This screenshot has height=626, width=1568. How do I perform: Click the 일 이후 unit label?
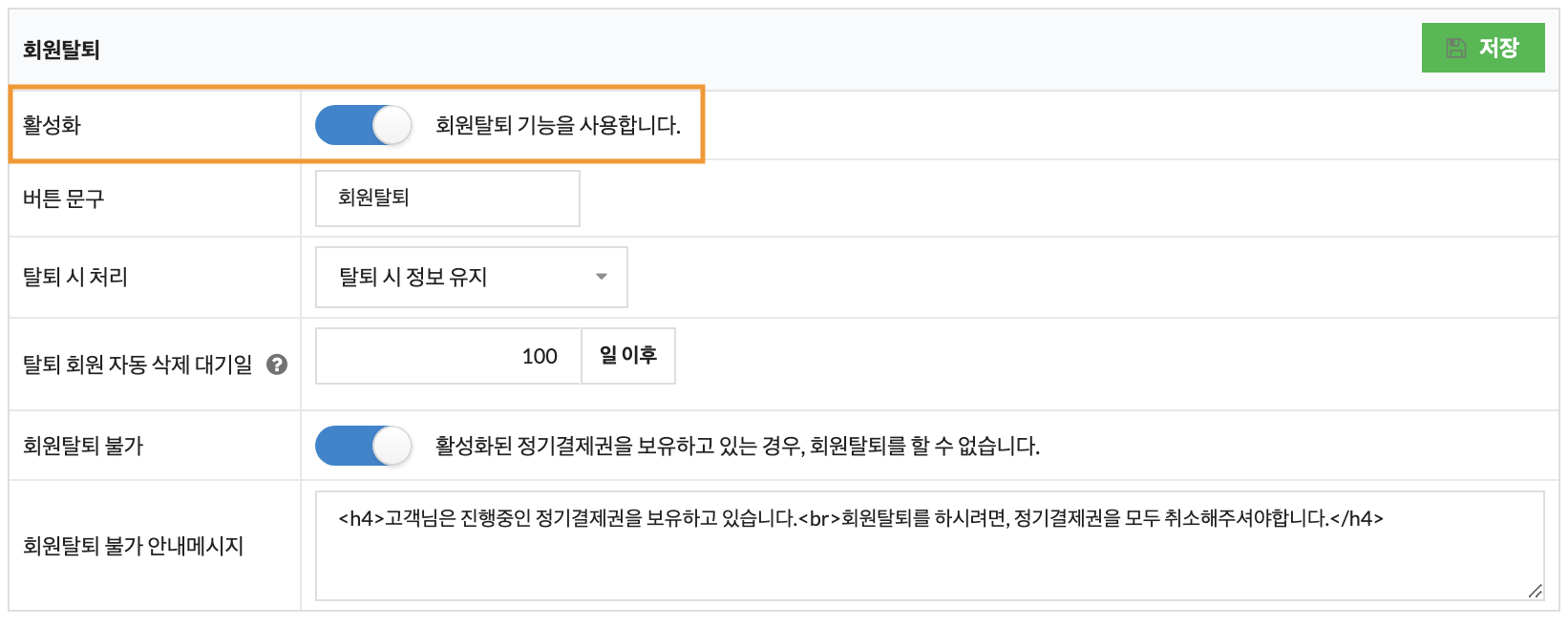click(x=627, y=356)
